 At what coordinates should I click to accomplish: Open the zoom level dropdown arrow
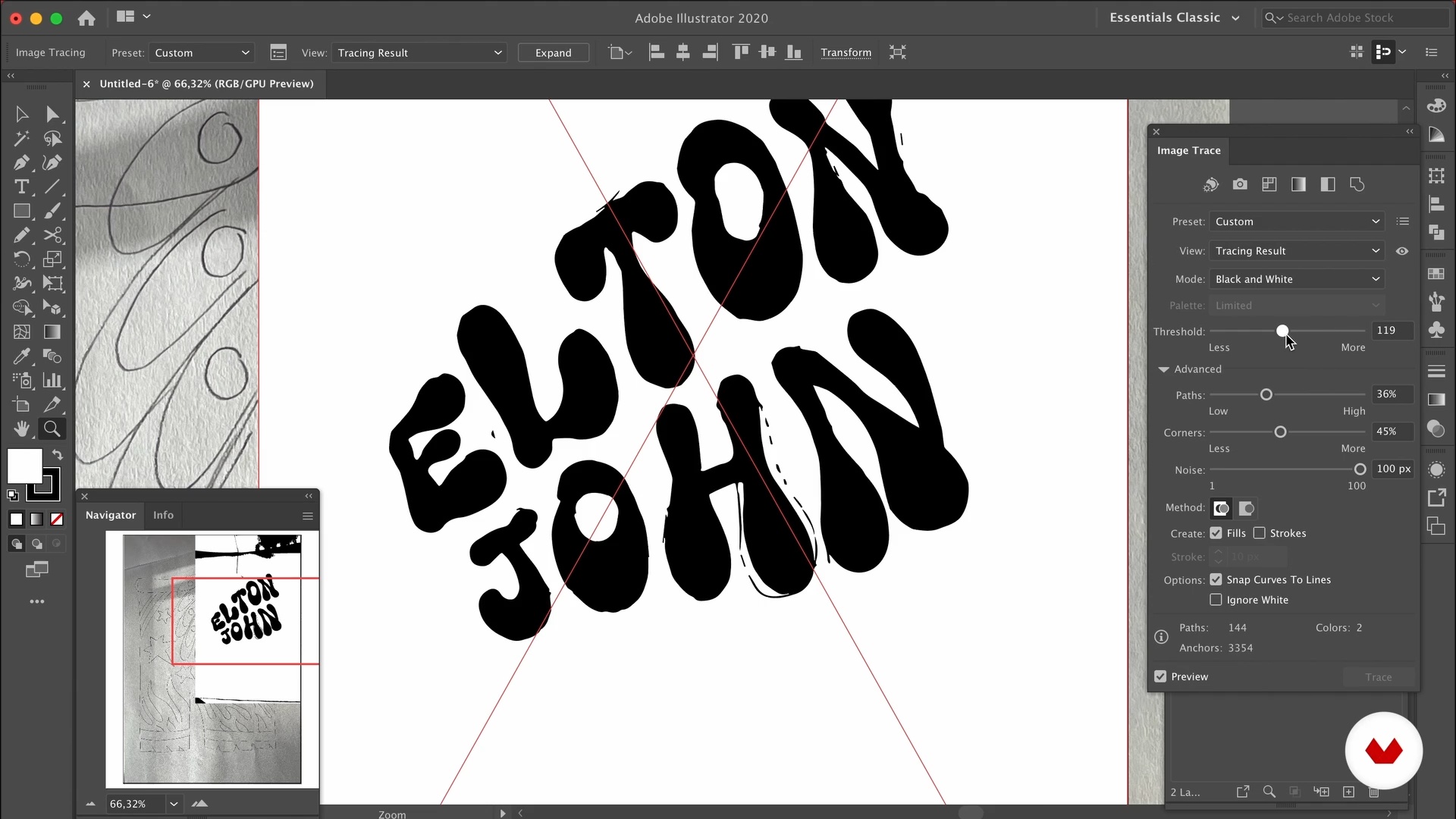point(174,804)
